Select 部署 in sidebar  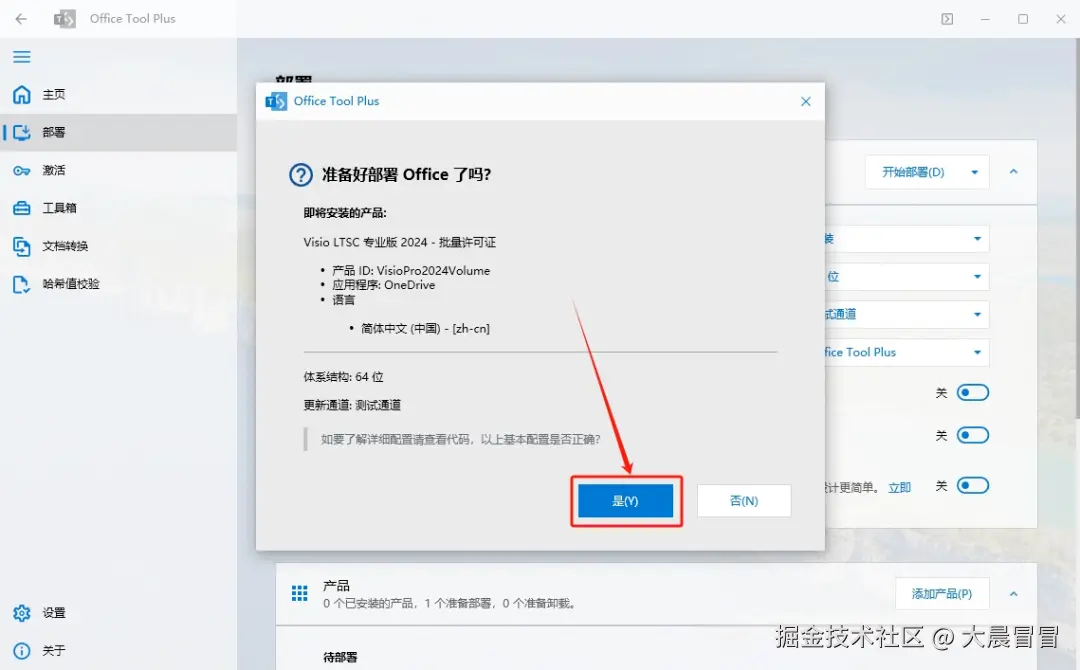click(x=118, y=132)
